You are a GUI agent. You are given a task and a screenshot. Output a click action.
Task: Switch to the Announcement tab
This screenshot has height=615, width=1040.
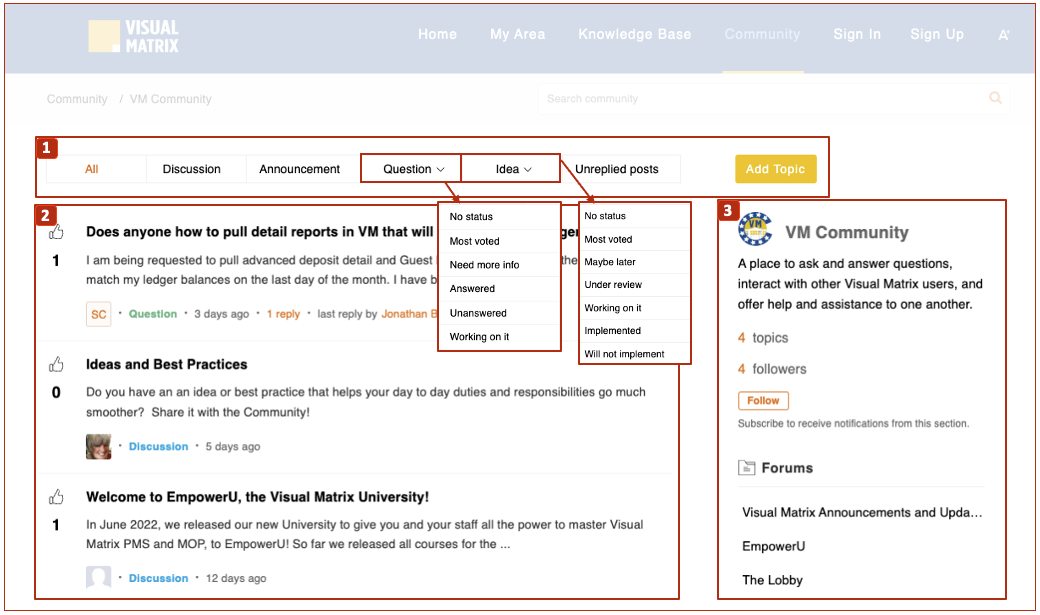[x=299, y=169]
